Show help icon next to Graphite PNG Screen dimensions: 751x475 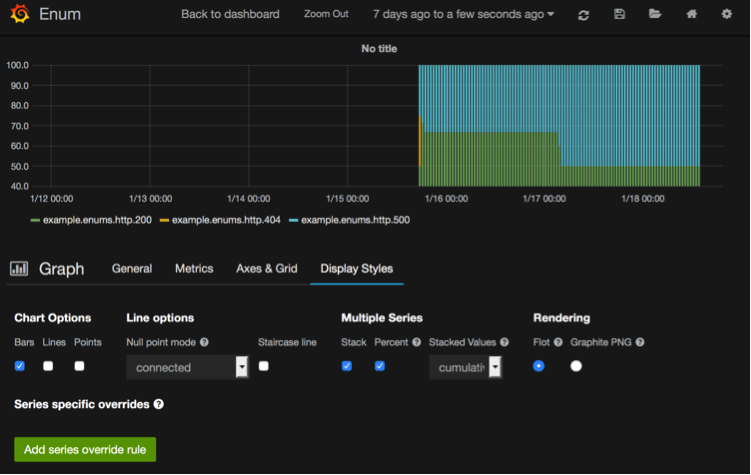[x=640, y=342]
